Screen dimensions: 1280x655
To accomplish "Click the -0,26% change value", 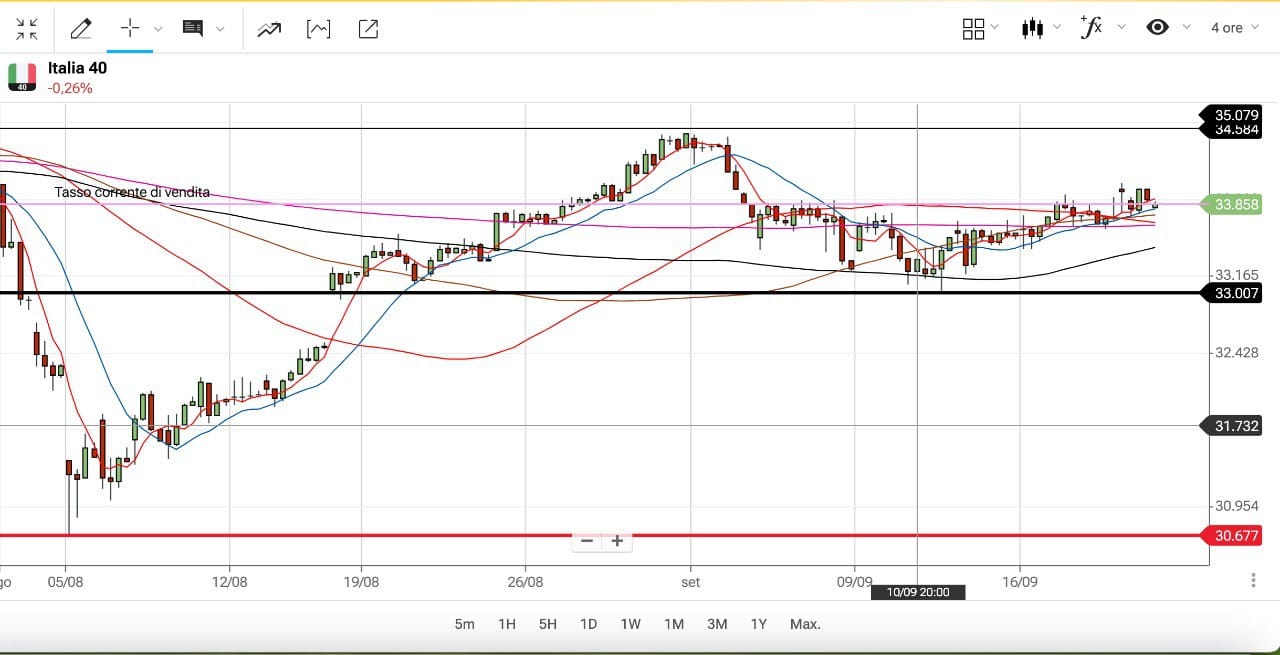I will point(70,88).
